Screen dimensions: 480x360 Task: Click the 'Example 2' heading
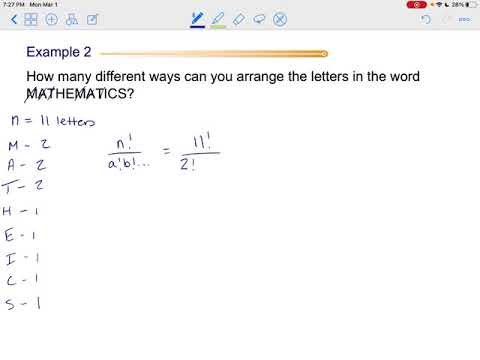(59, 52)
